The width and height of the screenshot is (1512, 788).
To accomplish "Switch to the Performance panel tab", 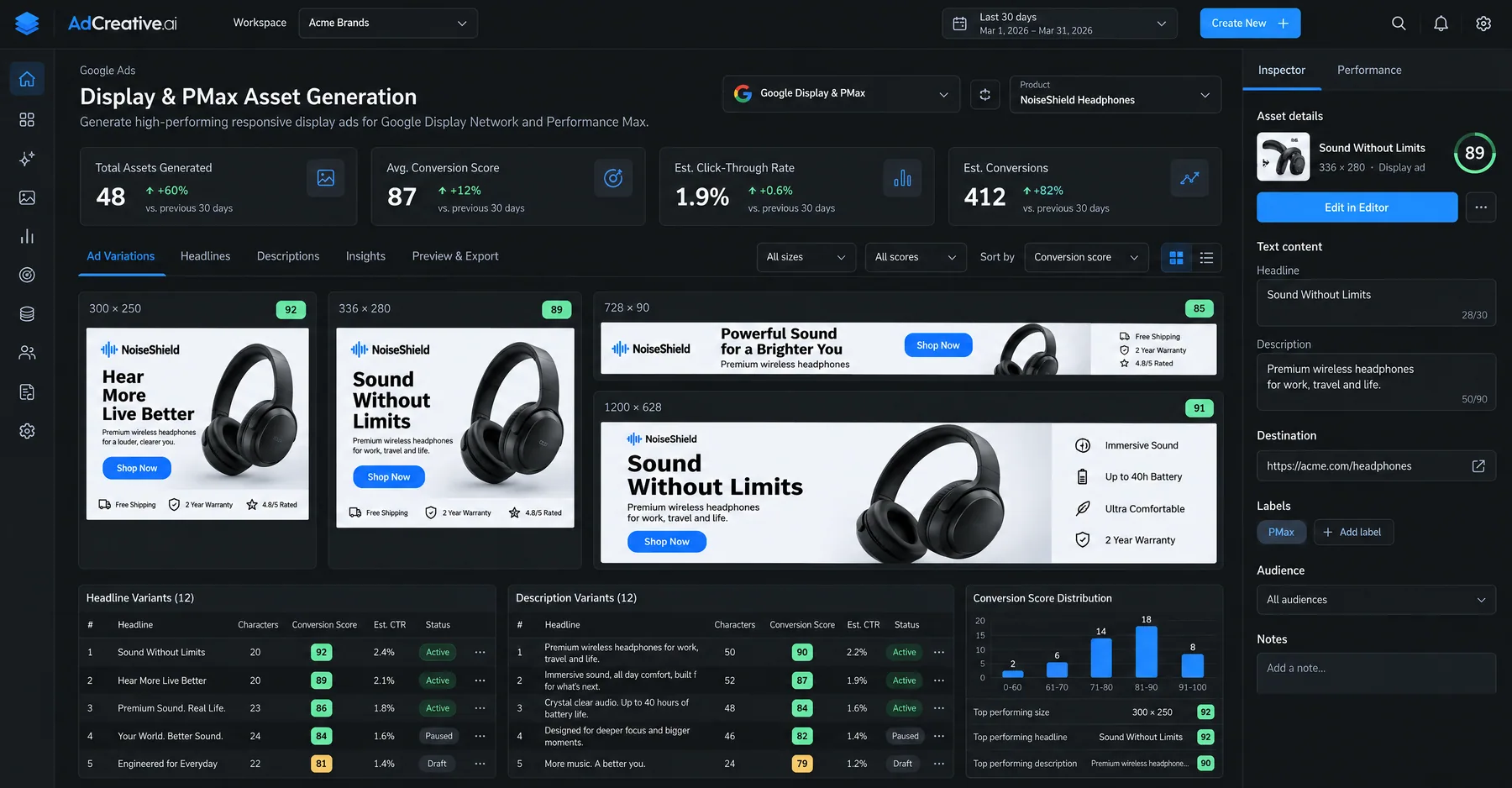I will (x=1369, y=71).
